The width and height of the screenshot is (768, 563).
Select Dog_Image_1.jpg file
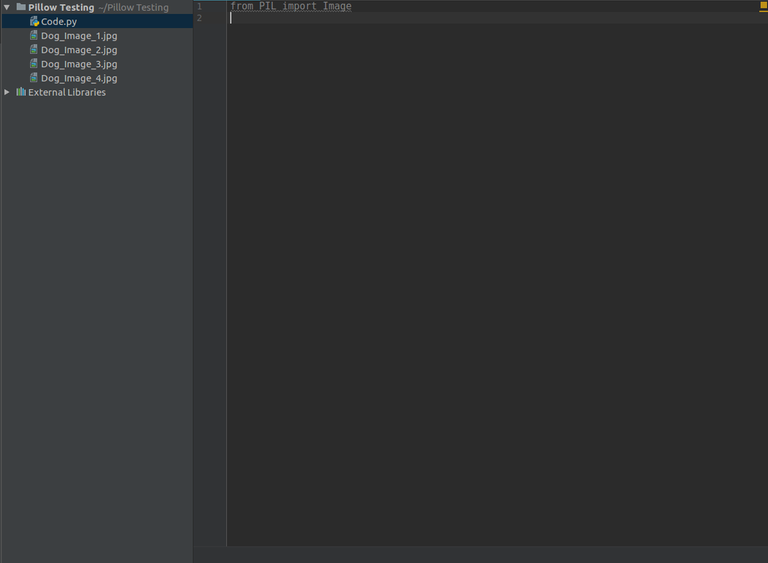click(79, 36)
